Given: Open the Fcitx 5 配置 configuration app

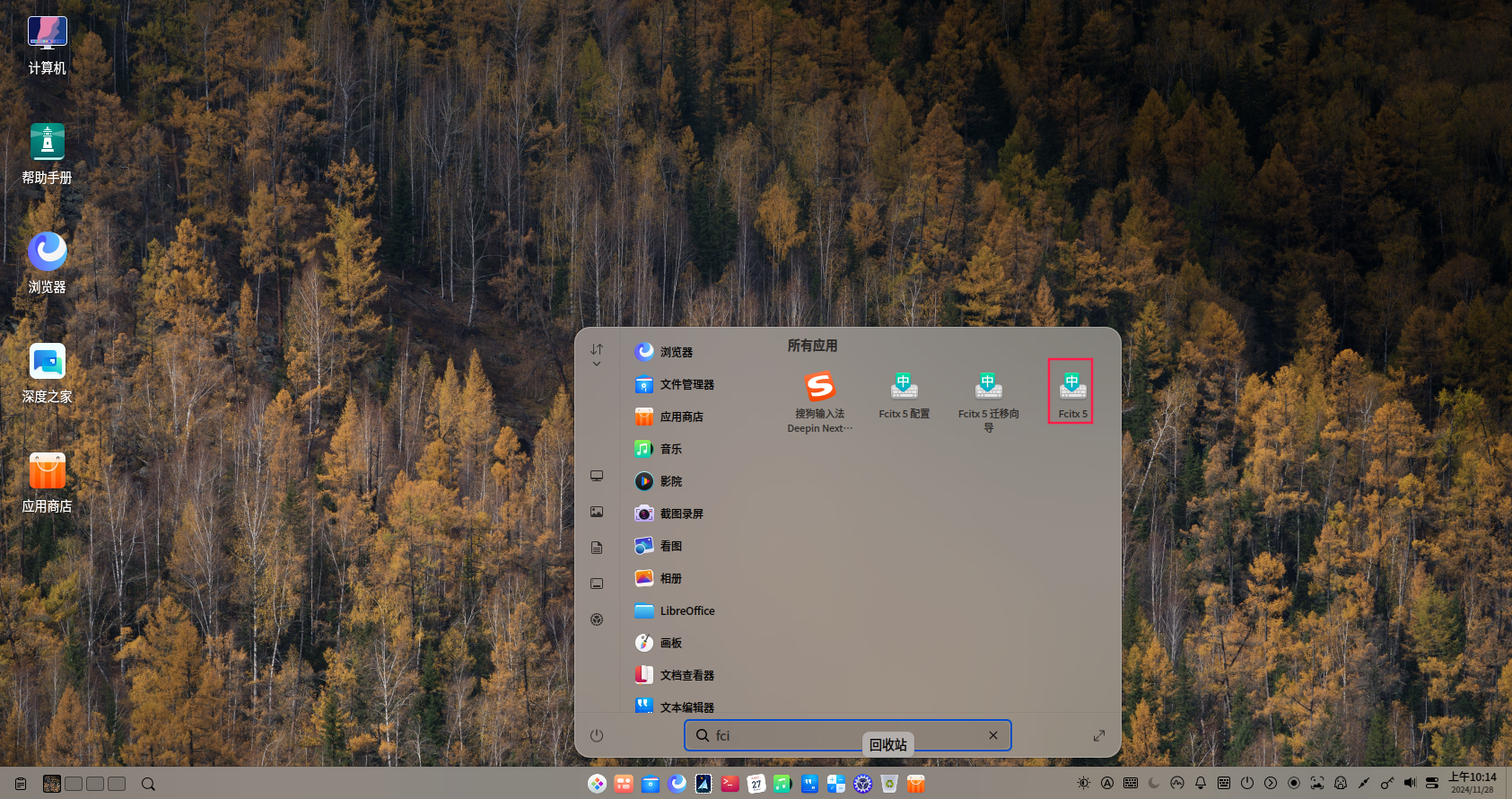Looking at the screenshot, I should (904, 395).
